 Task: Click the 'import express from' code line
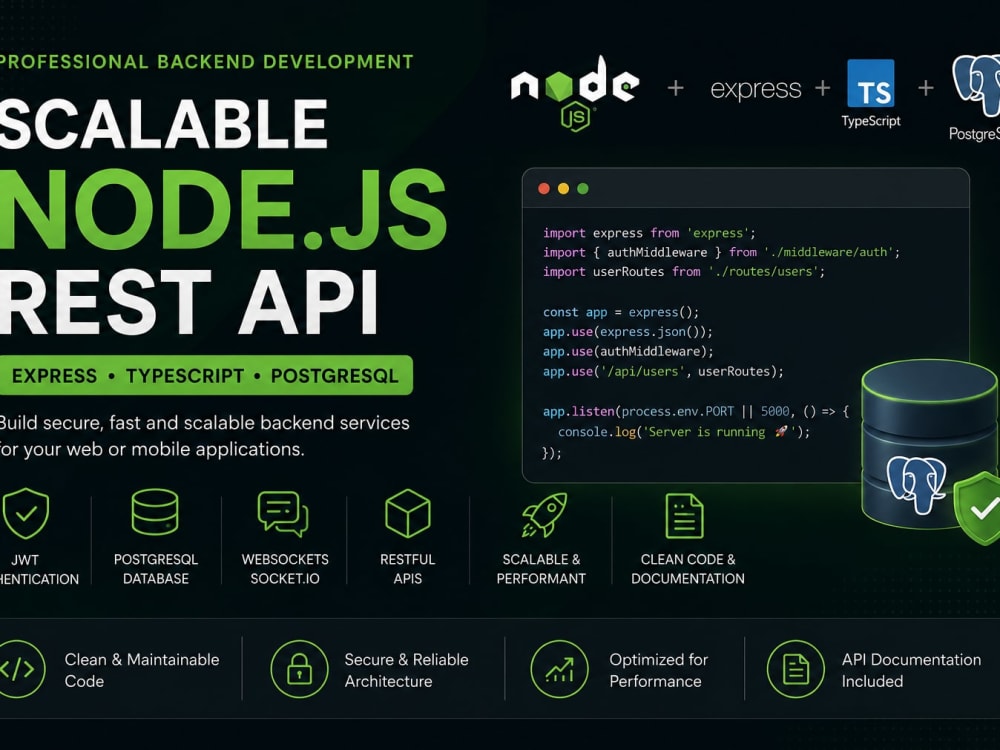(649, 233)
